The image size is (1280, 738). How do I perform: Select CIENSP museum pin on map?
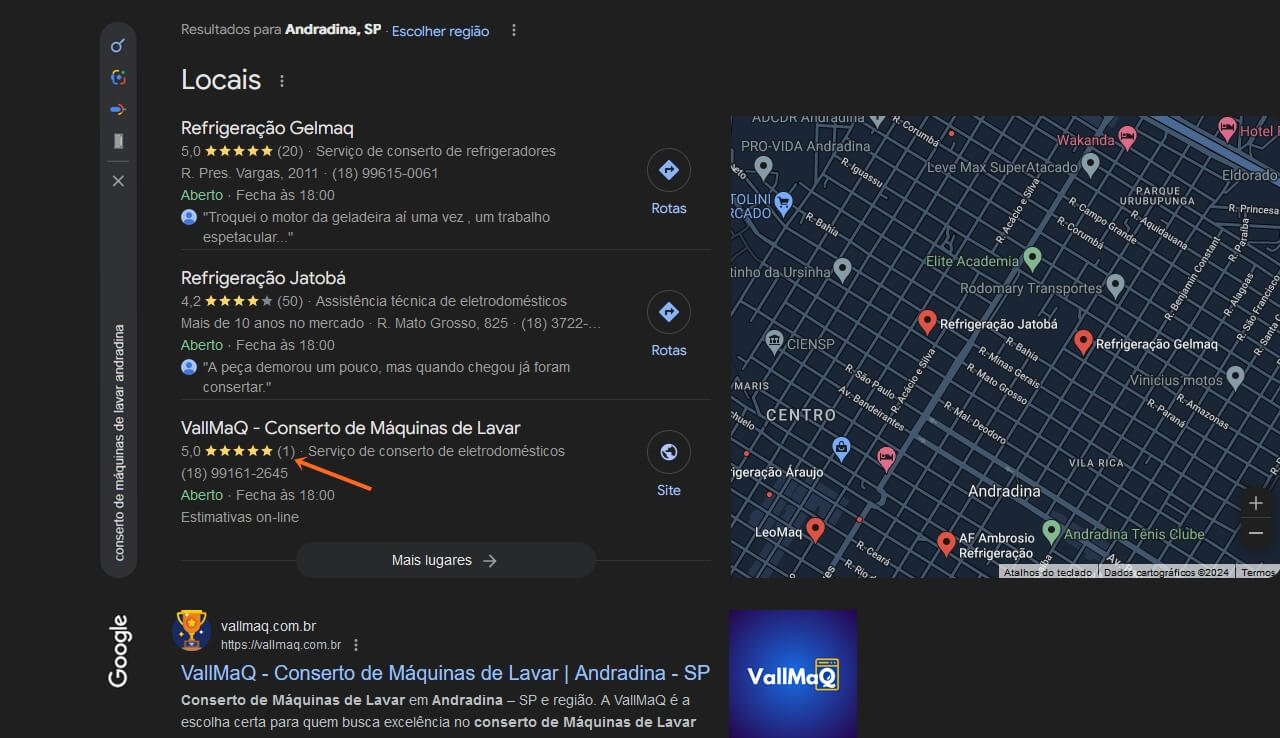click(774, 342)
